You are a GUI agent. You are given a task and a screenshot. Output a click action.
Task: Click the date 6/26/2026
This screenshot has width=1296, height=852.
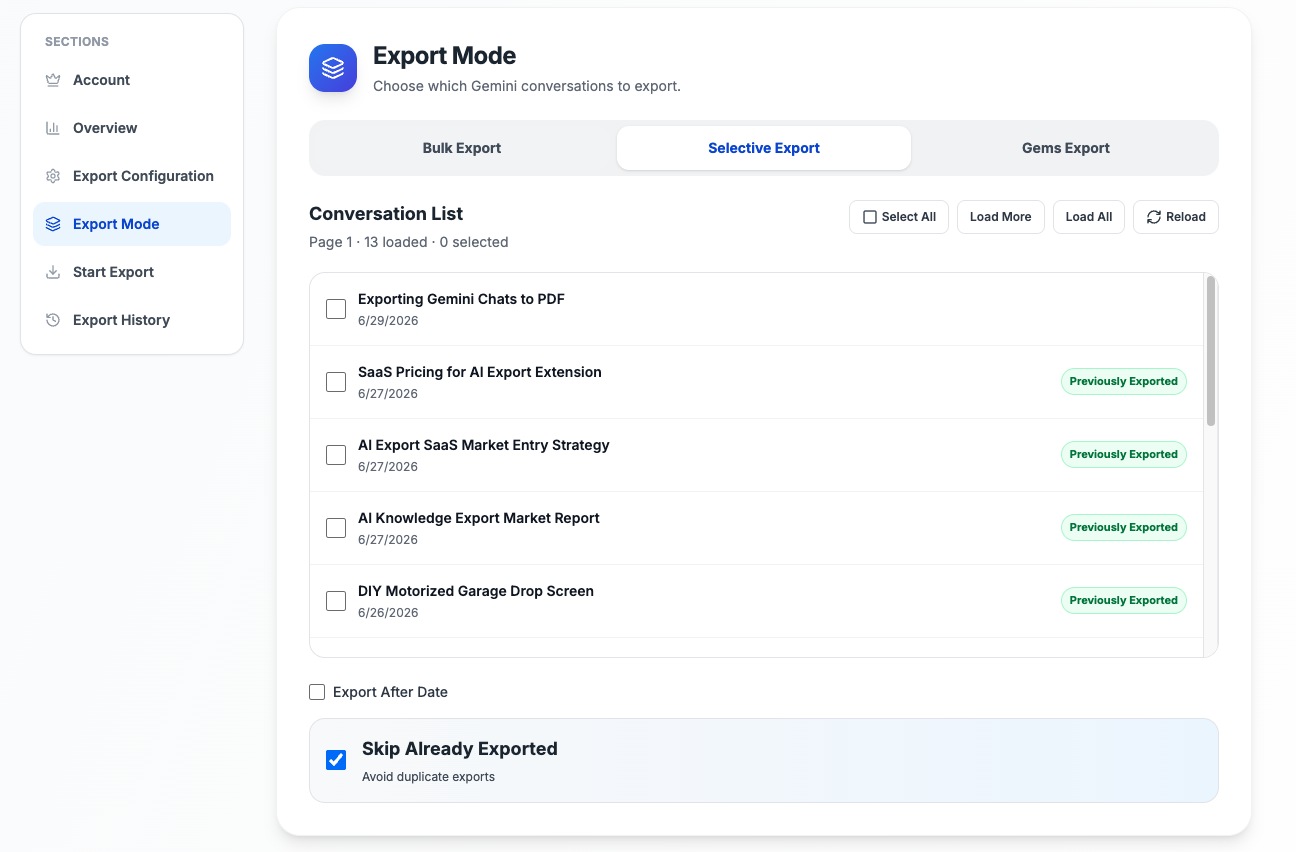(388, 613)
